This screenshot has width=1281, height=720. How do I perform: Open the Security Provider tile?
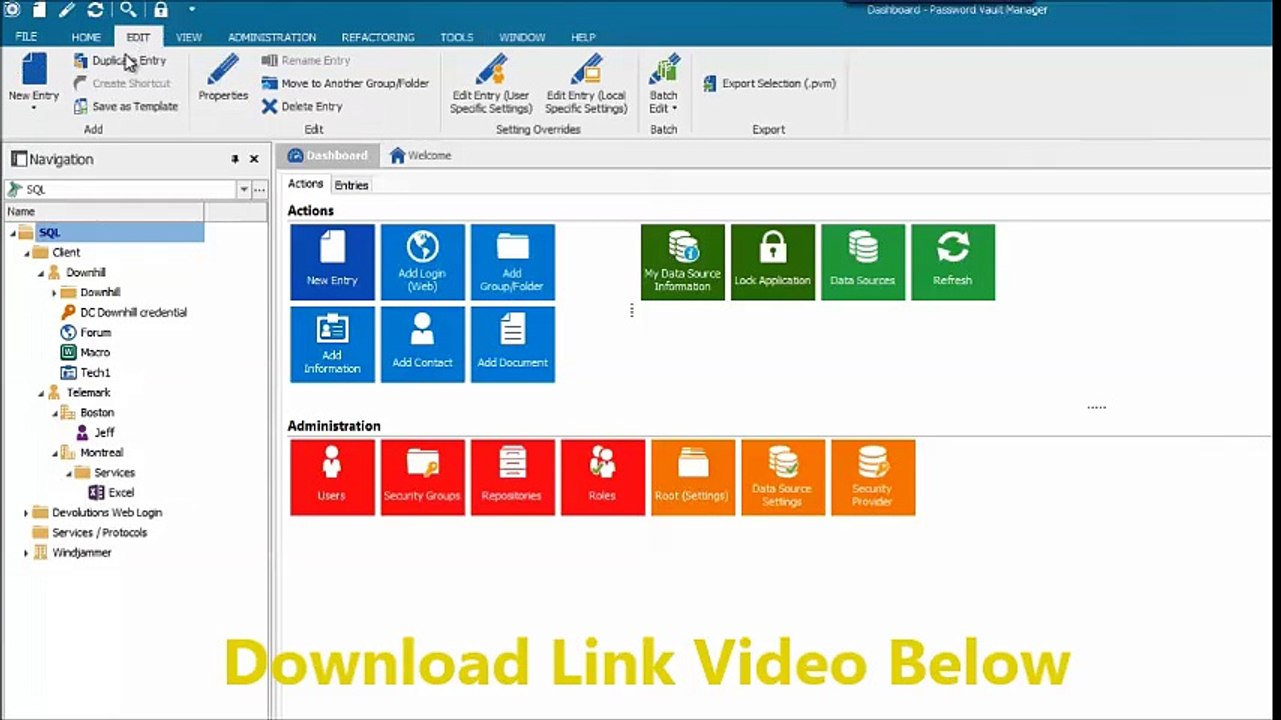click(872, 478)
